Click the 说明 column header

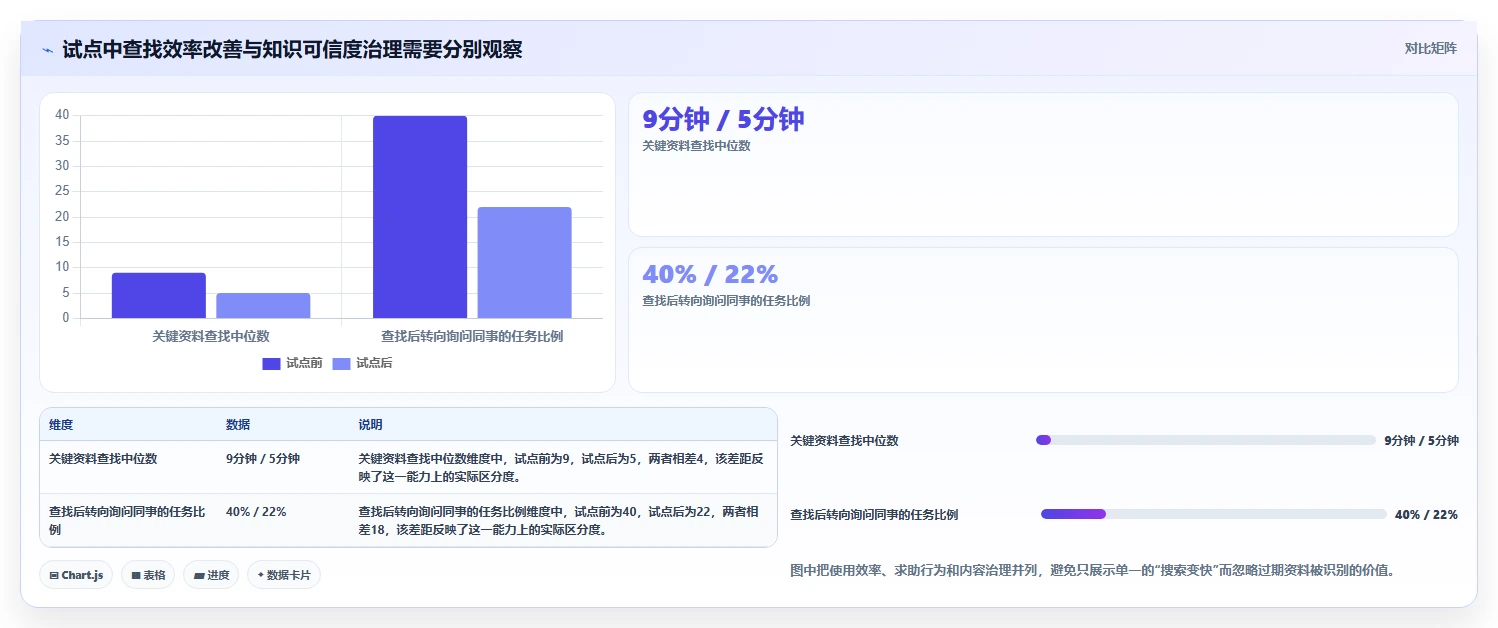pos(370,425)
